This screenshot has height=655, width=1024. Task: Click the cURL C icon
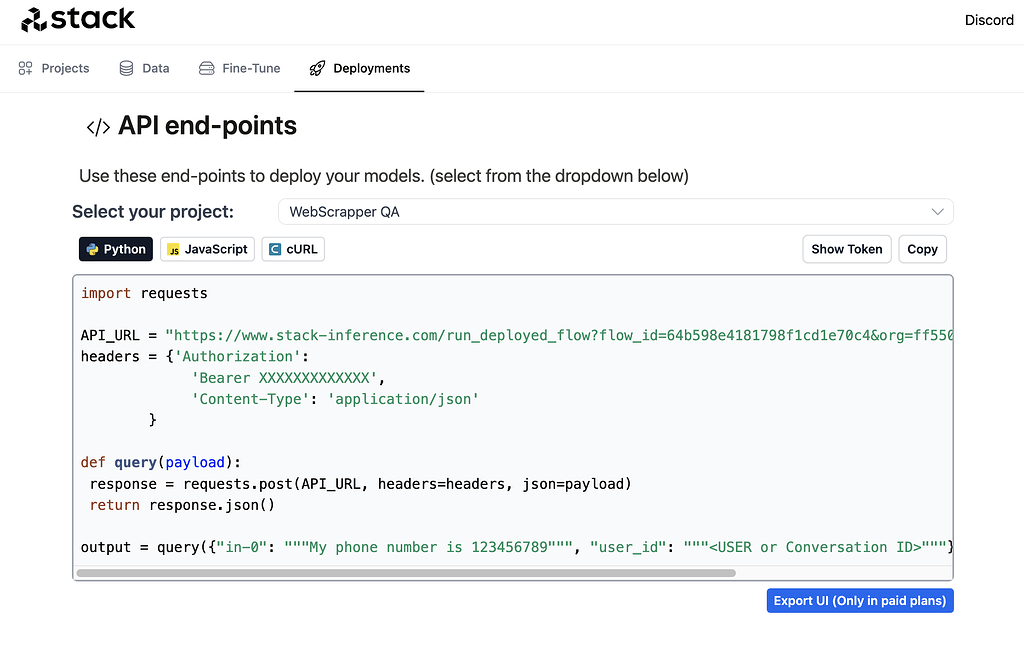[275, 249]
